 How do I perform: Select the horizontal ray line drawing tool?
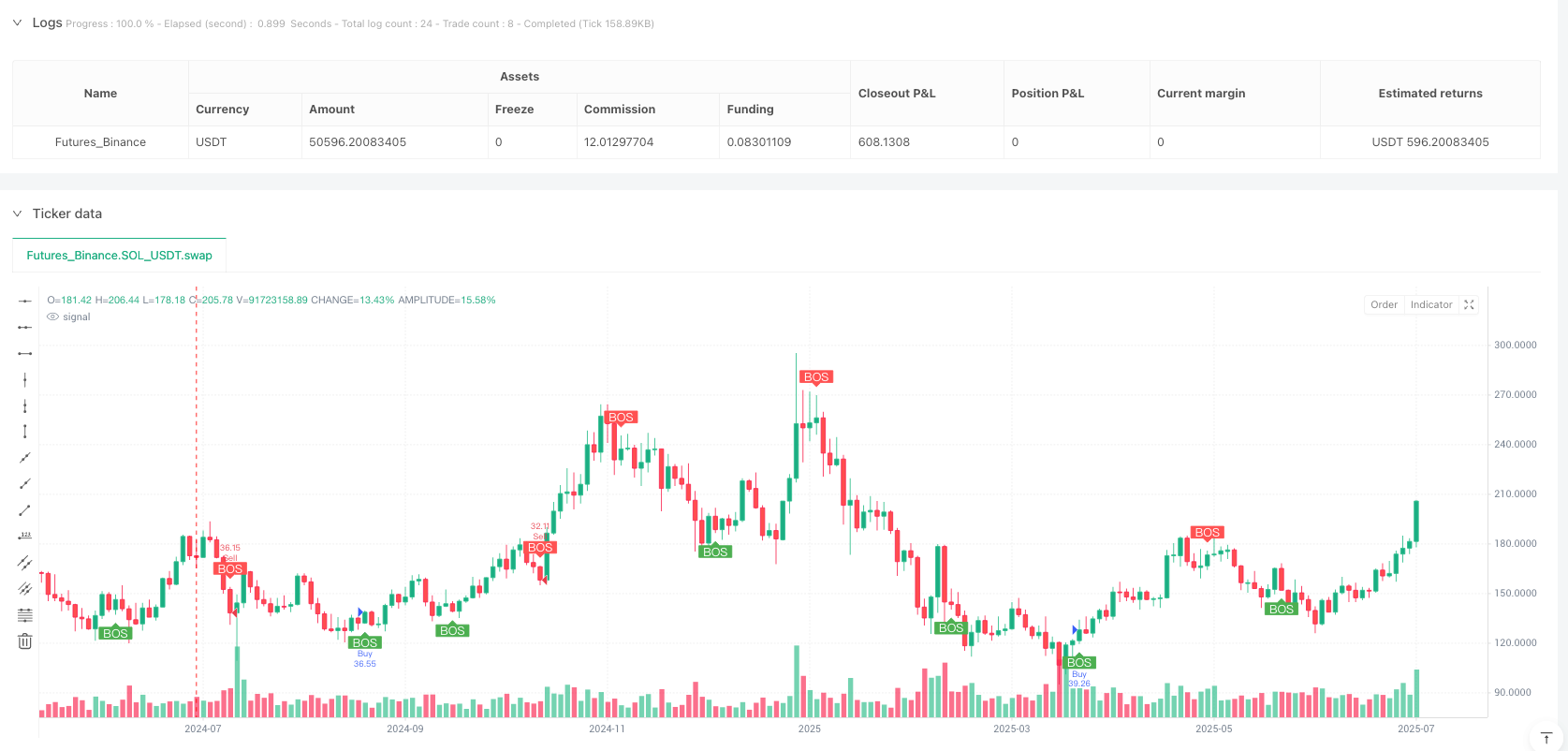pos(25,327)
